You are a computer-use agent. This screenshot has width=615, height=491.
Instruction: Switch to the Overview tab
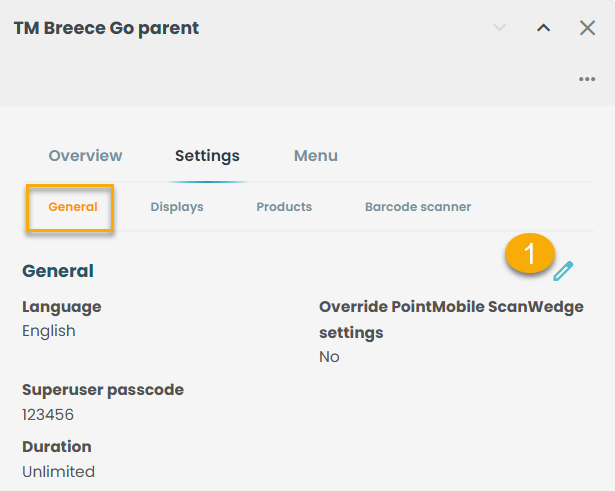click(86, 156)
